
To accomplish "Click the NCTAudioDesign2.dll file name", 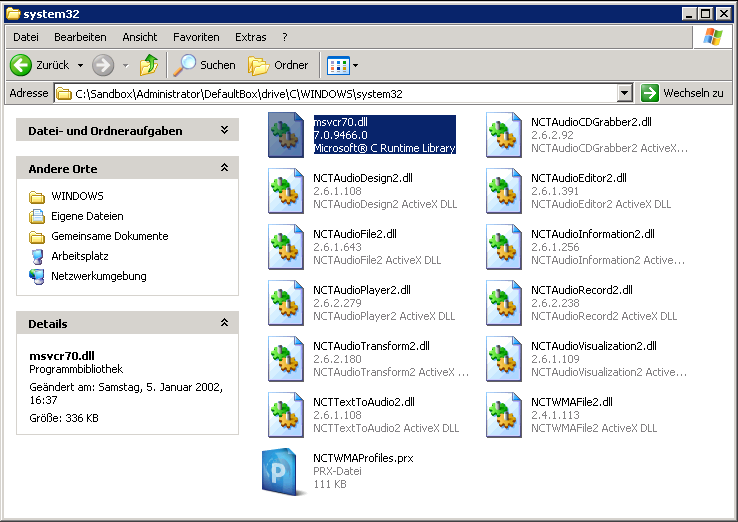I will coord(363,178).
